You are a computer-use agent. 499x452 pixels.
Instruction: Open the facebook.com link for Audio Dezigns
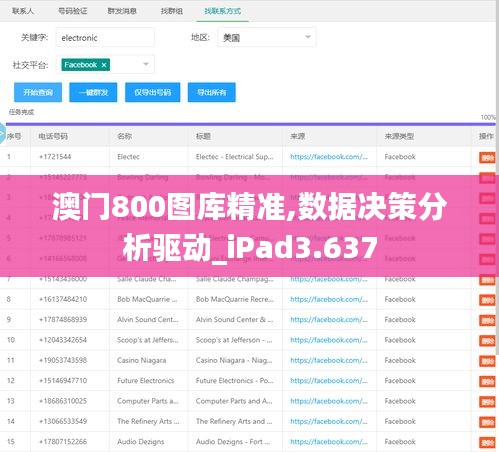pyautogui.click(x=329, y=442)
